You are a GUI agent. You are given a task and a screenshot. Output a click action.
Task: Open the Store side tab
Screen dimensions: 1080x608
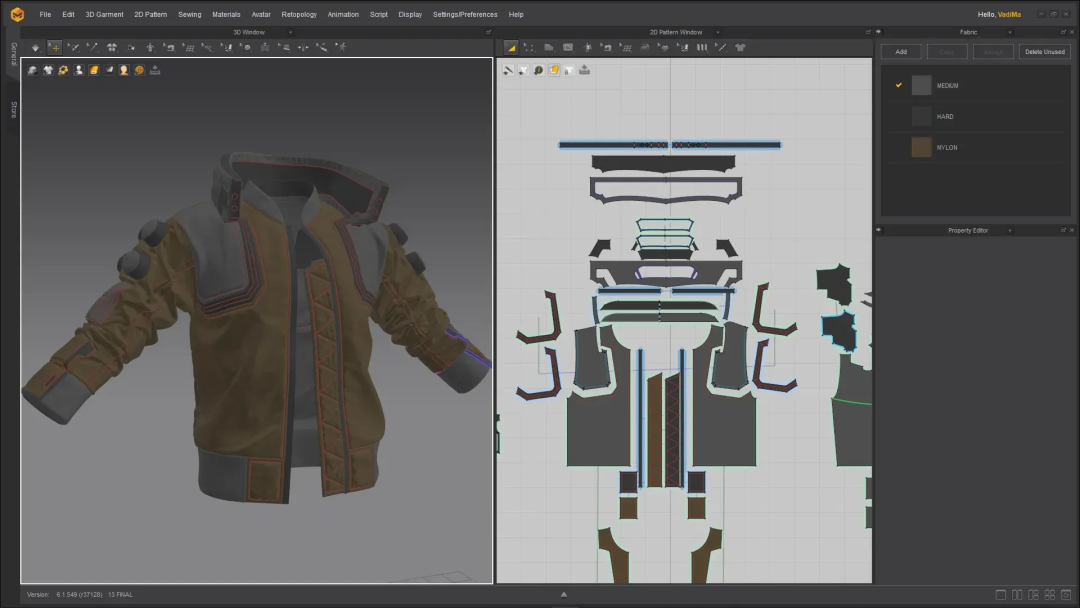pyautogui.click(x=13, y=109)
